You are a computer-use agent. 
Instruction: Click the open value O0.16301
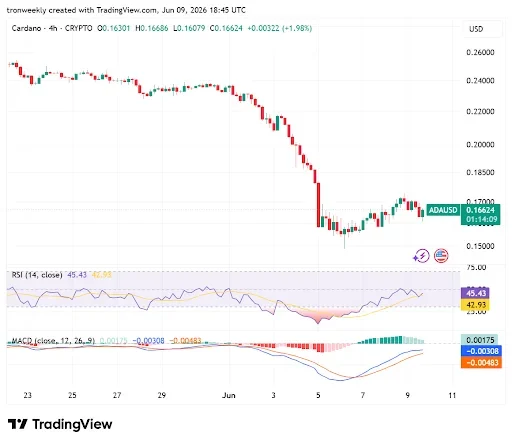[114, 28]
